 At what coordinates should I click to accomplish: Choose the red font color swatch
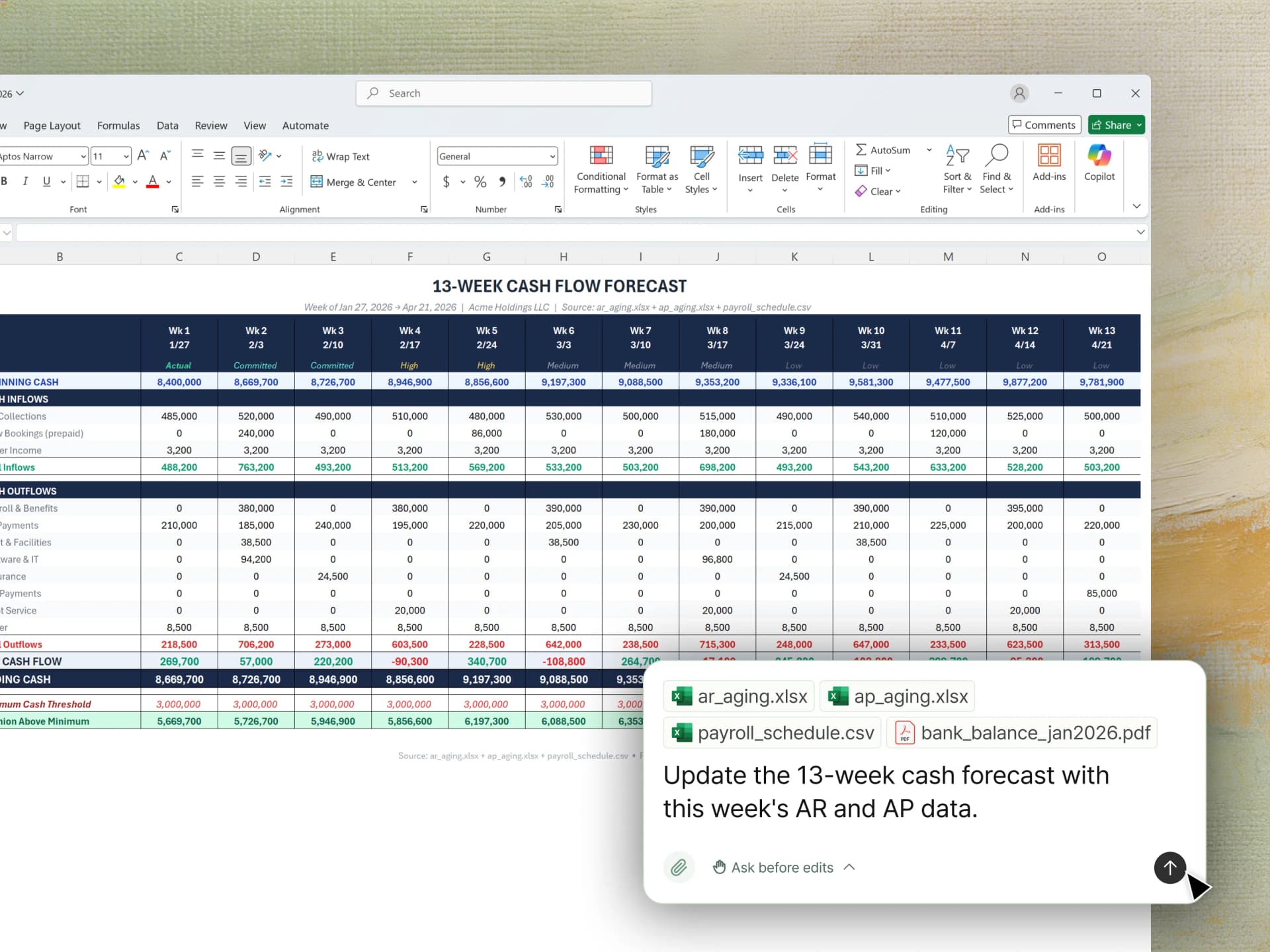pyautogui.click(x=151, y=182)
